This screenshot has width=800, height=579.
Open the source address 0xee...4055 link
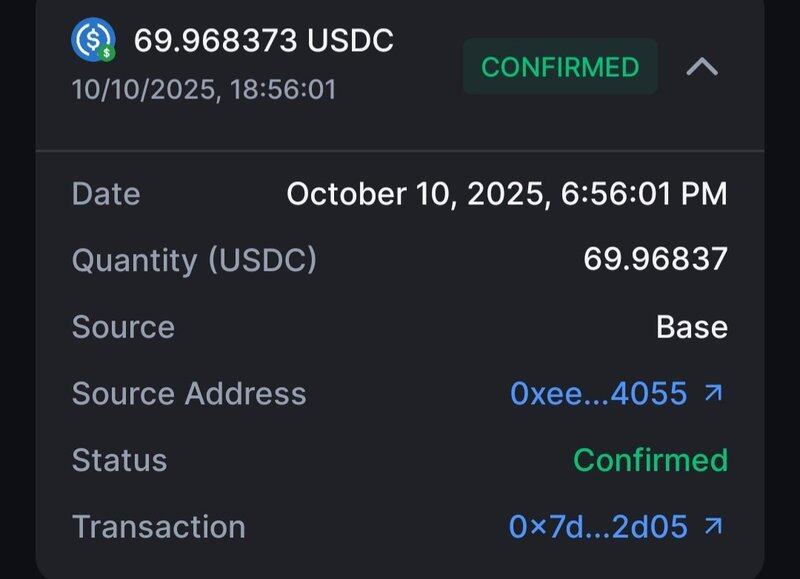[598, 393]
